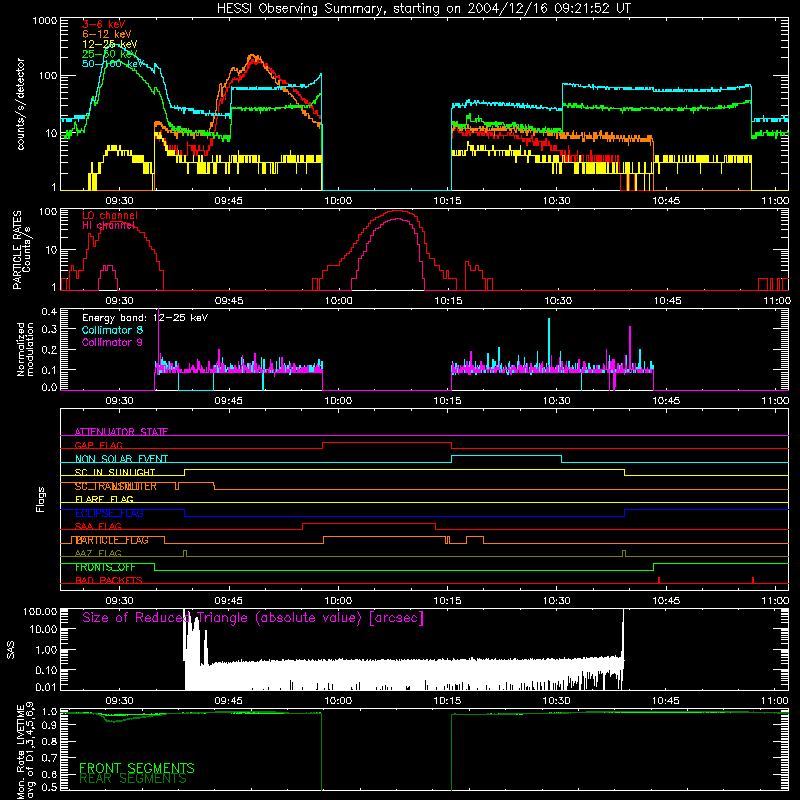Select the 3-6 keV legend label
800x800 pixels.
pos(104,24)
